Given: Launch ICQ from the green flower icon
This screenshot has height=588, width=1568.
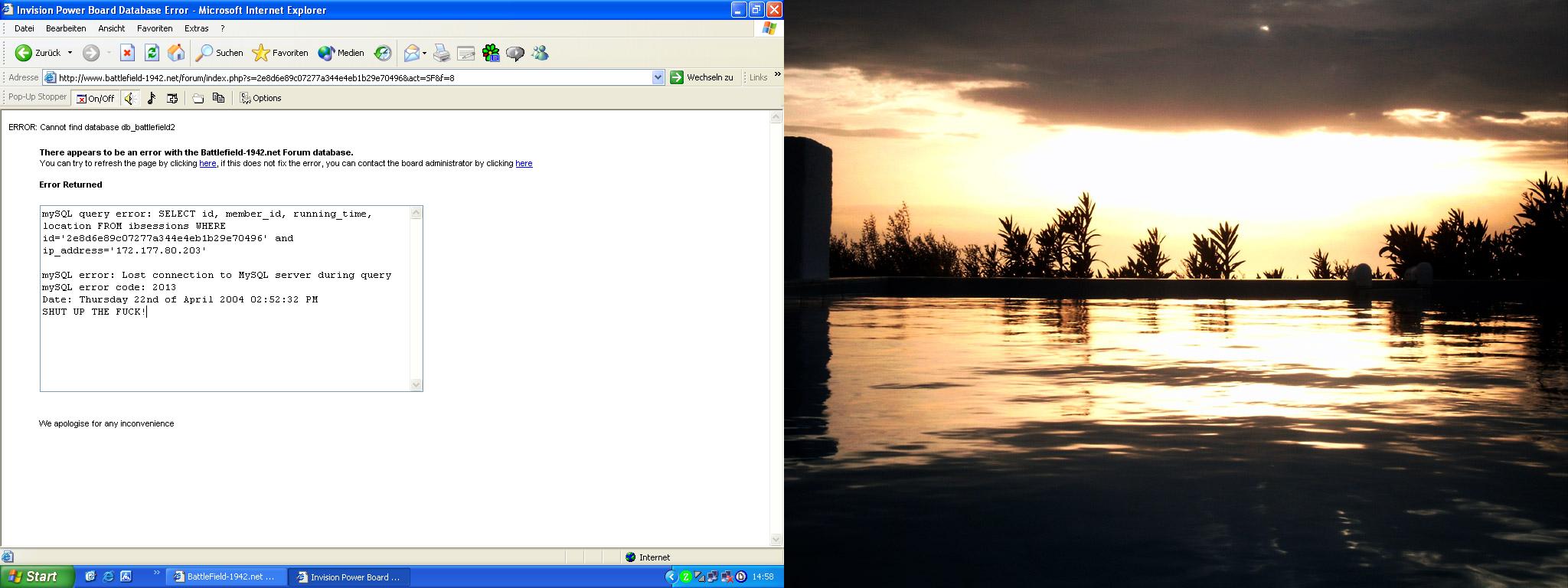Looking at the screenshot, I should [x=491, y=53].
